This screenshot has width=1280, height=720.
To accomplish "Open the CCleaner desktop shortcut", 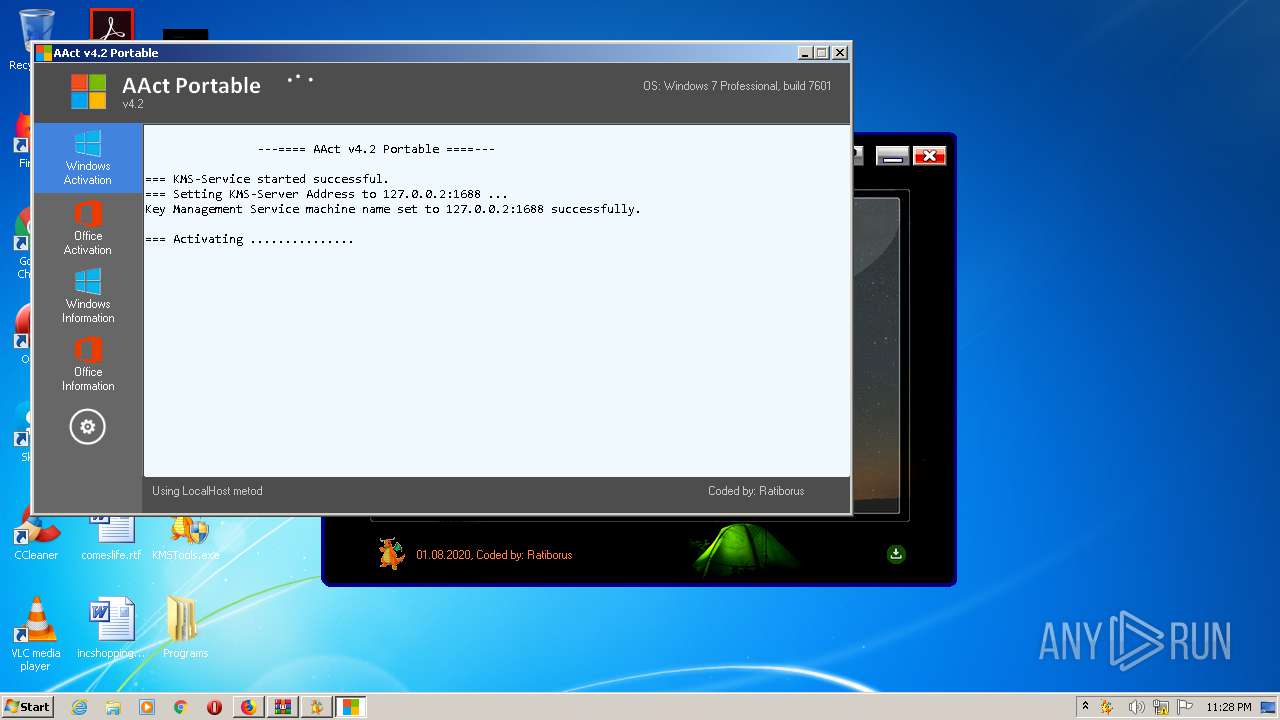I will point(36,534).
